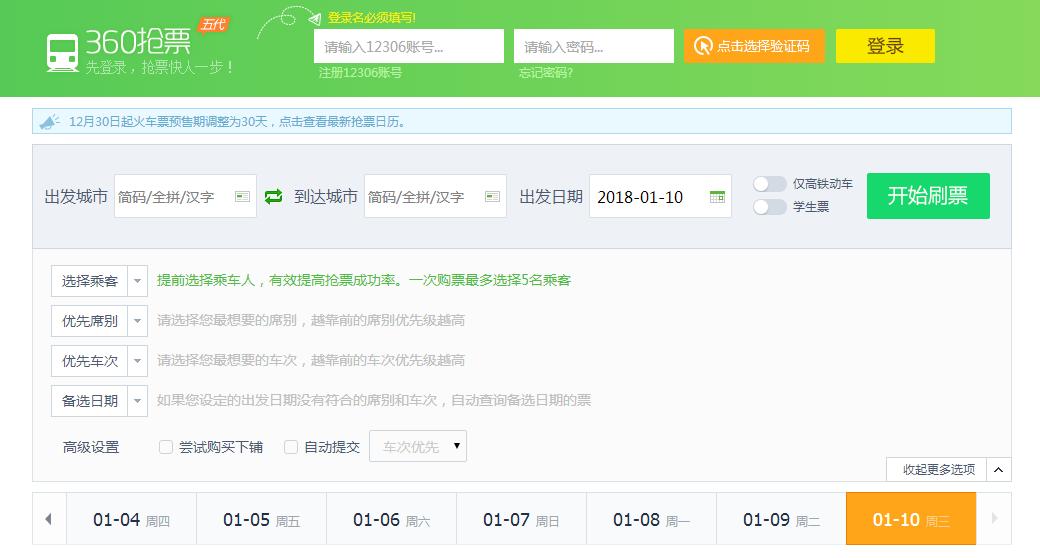The image size is (1040, 558).
Task: Click the station picker icon in 出发城市 field
Action: pyautogui.click(x=242, y=196)
